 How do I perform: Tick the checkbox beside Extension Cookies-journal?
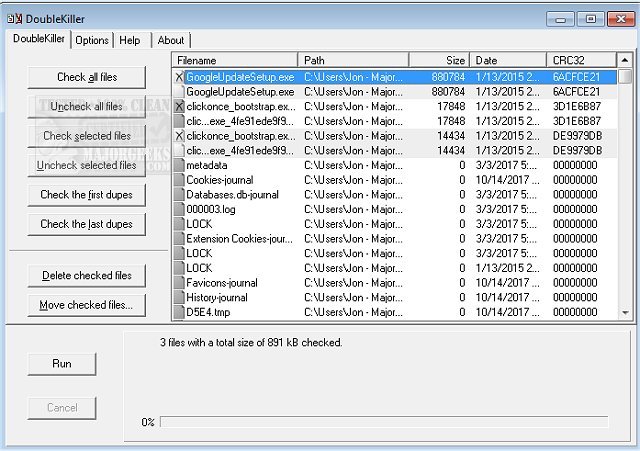(x=179, y=239)
